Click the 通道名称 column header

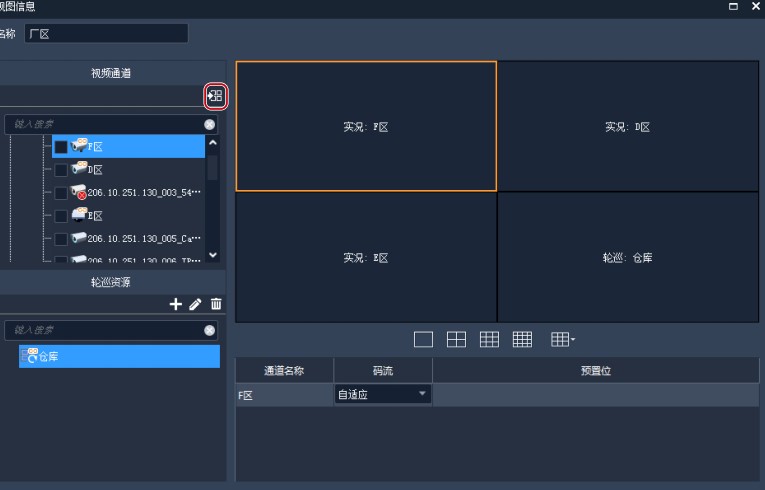(x=284, y=371)
